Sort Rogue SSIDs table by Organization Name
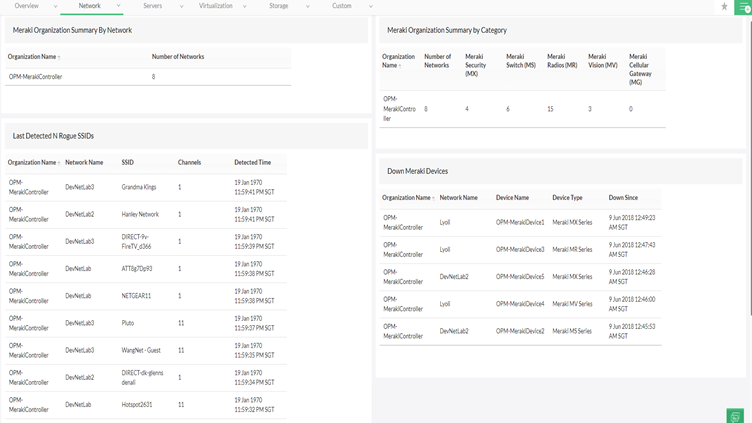The width and height of the screenshot is (752, 423). [33, 162]
